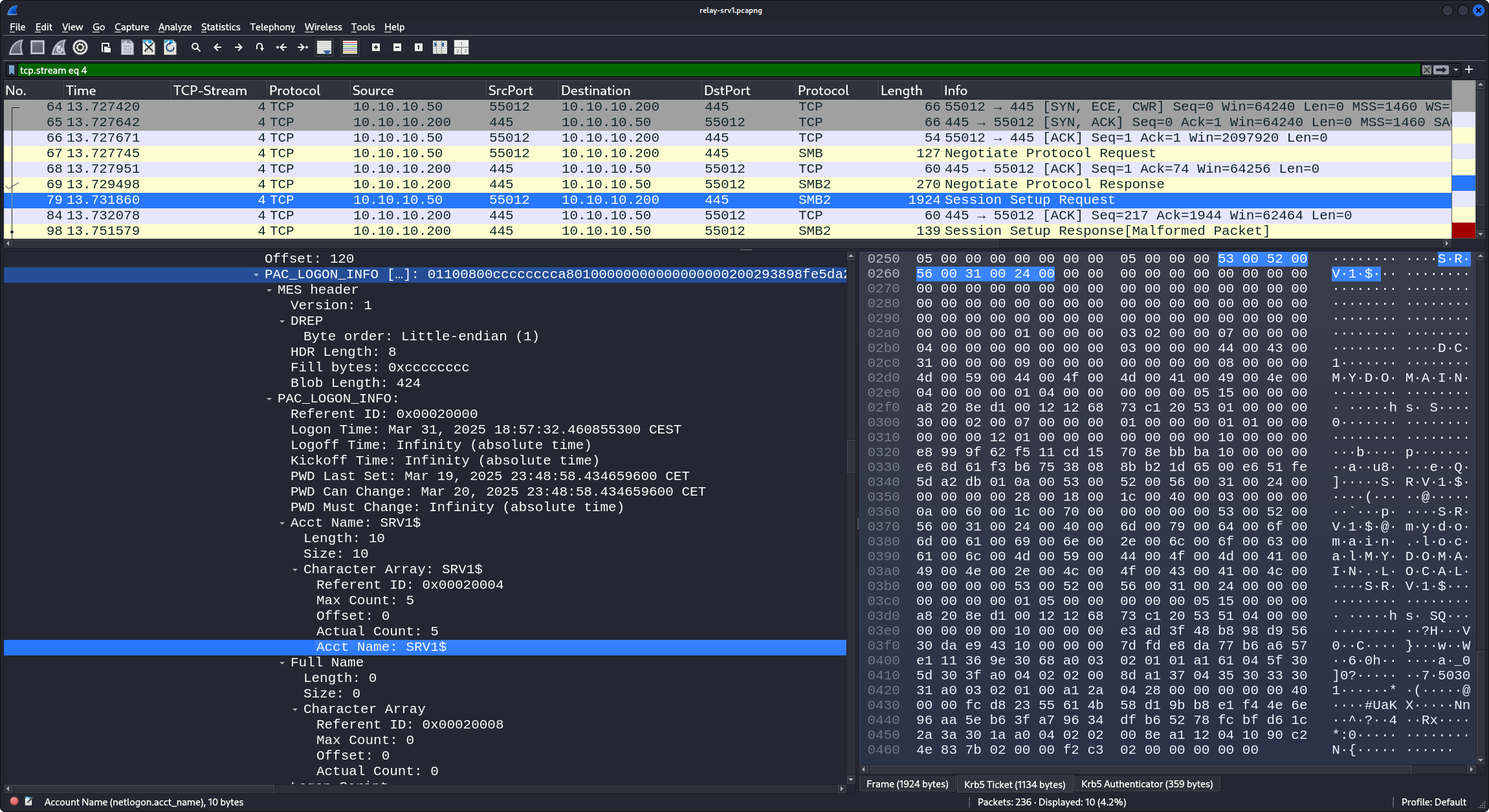Open the Analyze menu
Image resolution: width=1489 pixels, height=812 pixels.
[x=175, y=27]
